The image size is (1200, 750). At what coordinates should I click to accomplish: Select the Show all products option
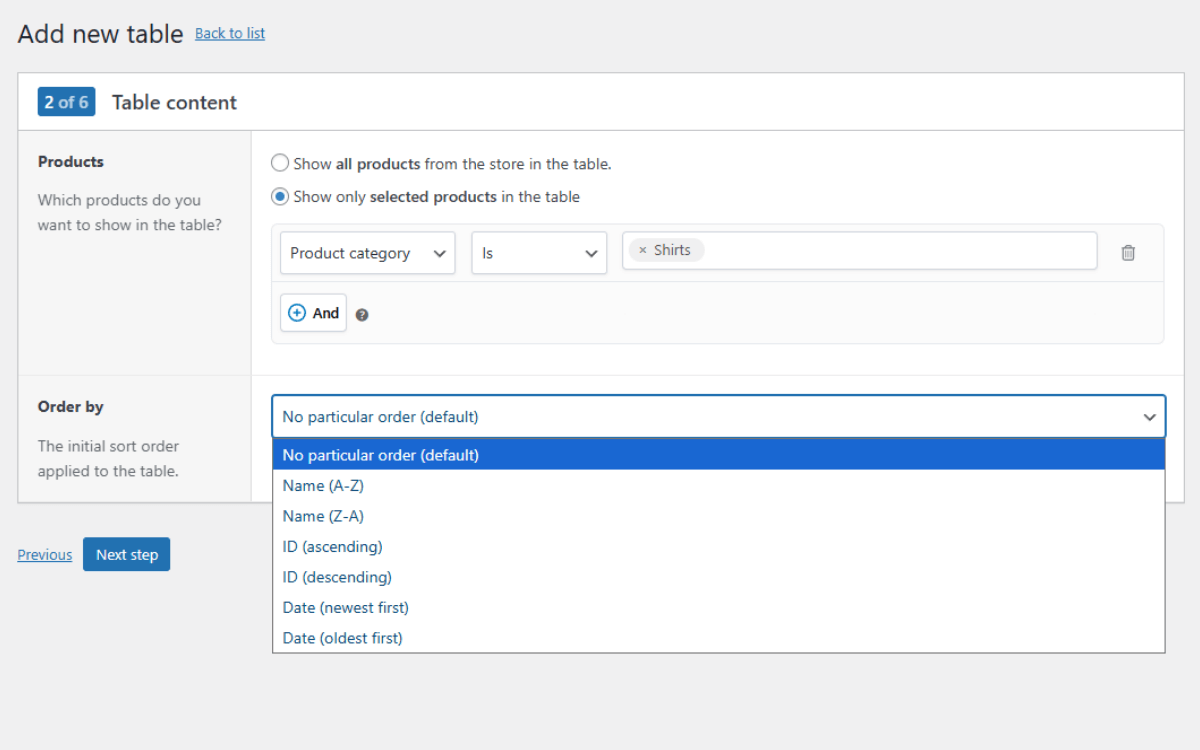click(x=280, y=162)
